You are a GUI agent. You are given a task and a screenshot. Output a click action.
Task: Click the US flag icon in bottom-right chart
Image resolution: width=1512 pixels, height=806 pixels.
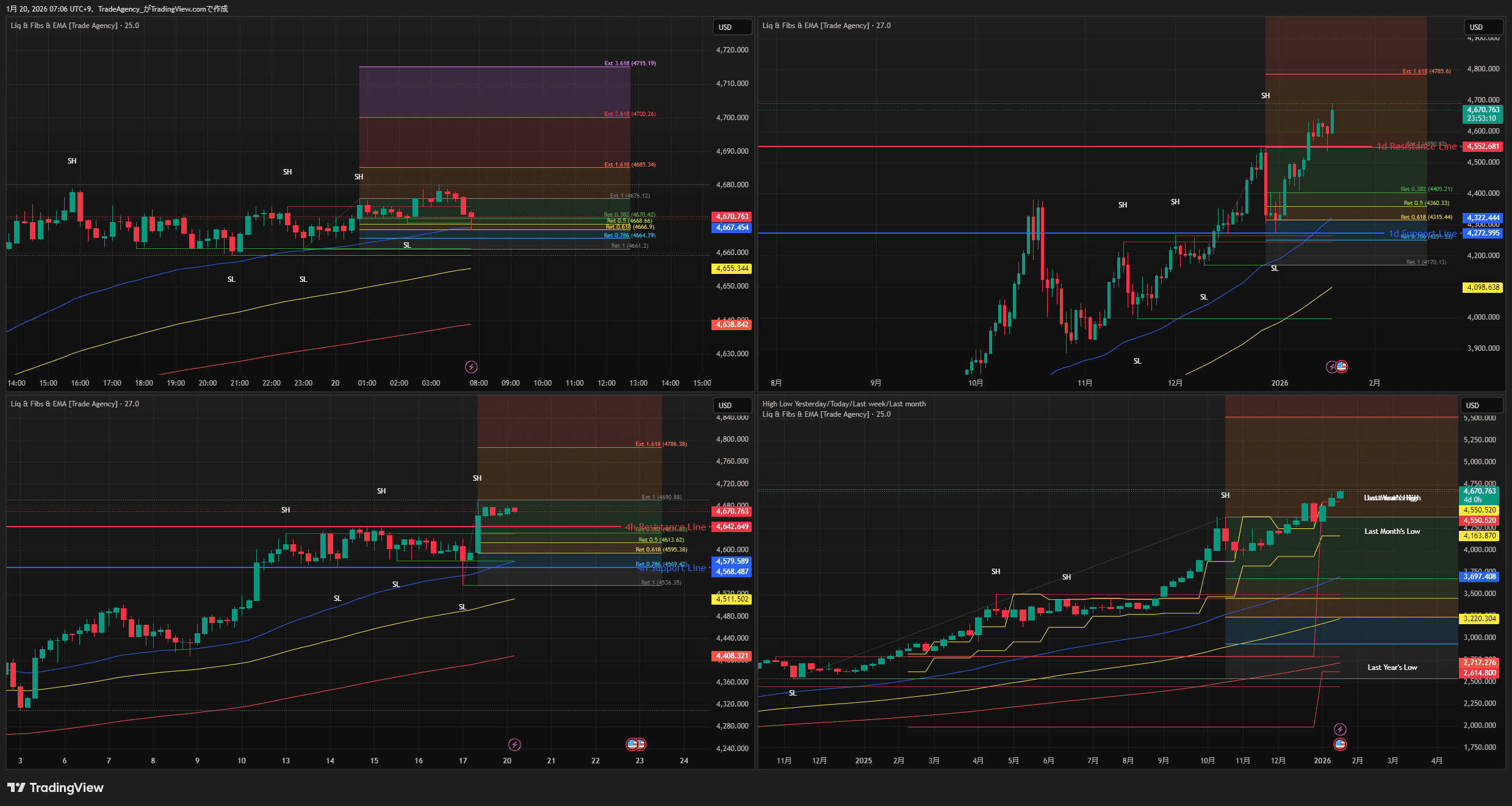click(1340, 744)
